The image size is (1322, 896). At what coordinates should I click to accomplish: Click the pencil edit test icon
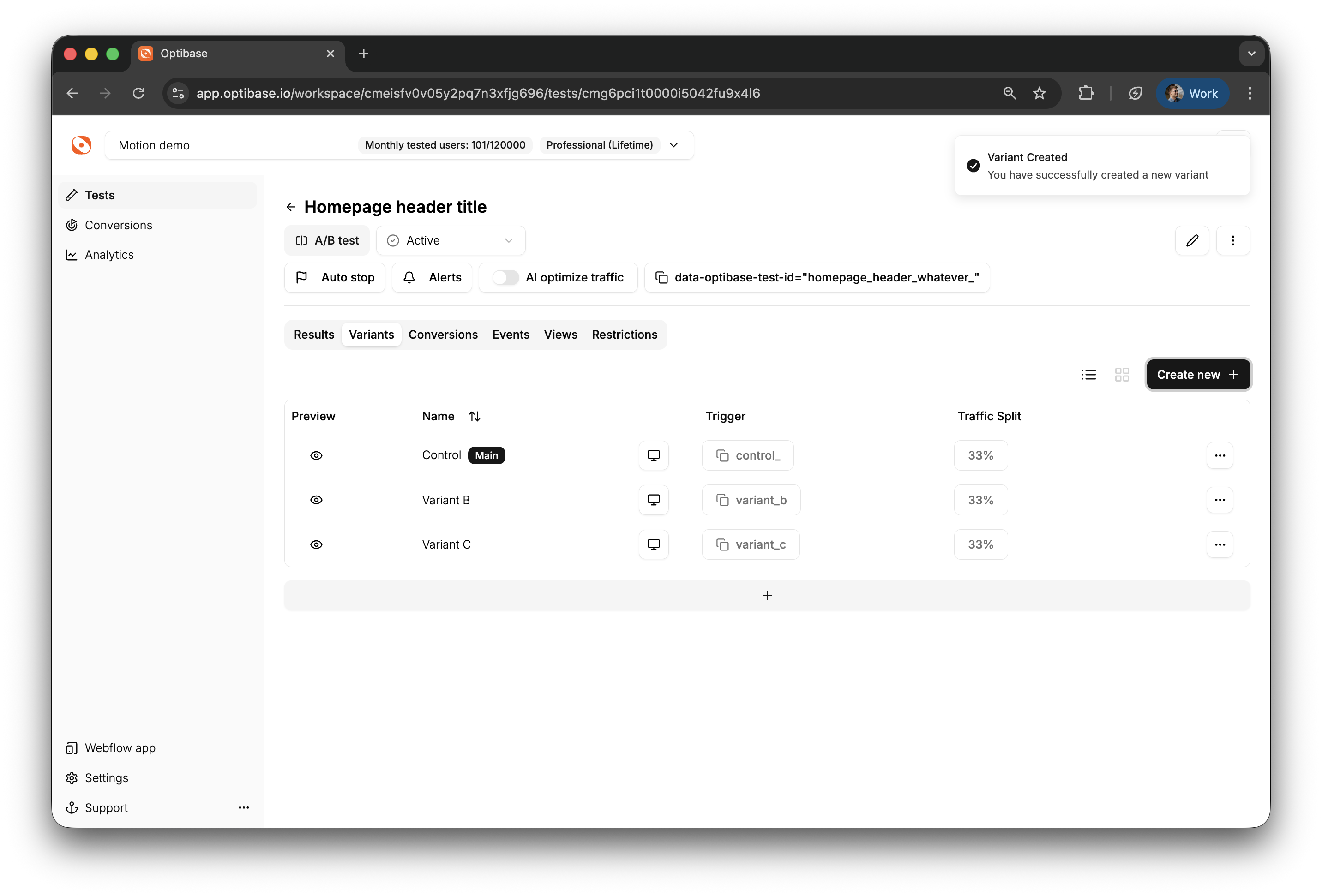(x=1192, y=240)
